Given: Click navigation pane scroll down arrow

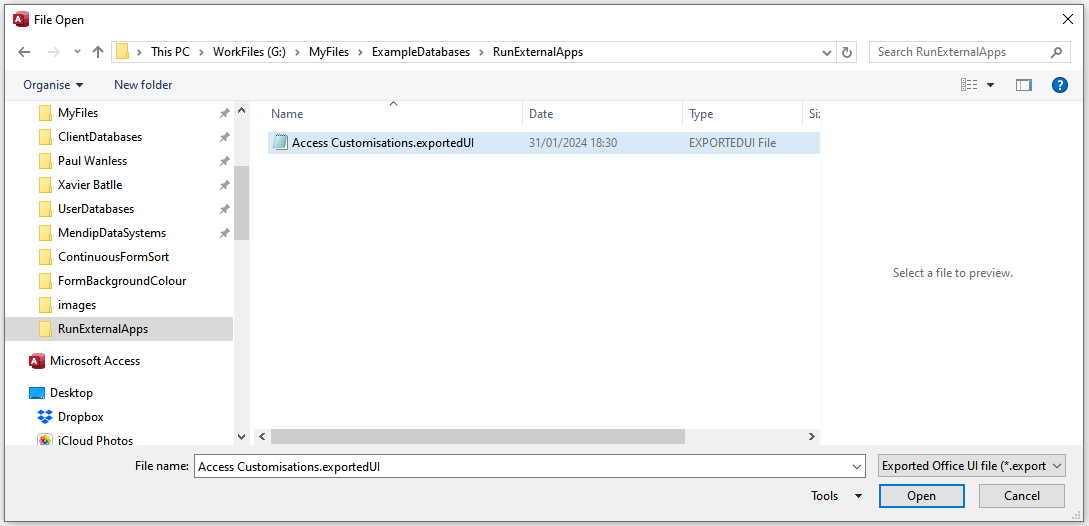Looking at the screenshot, I should (242, 437).
